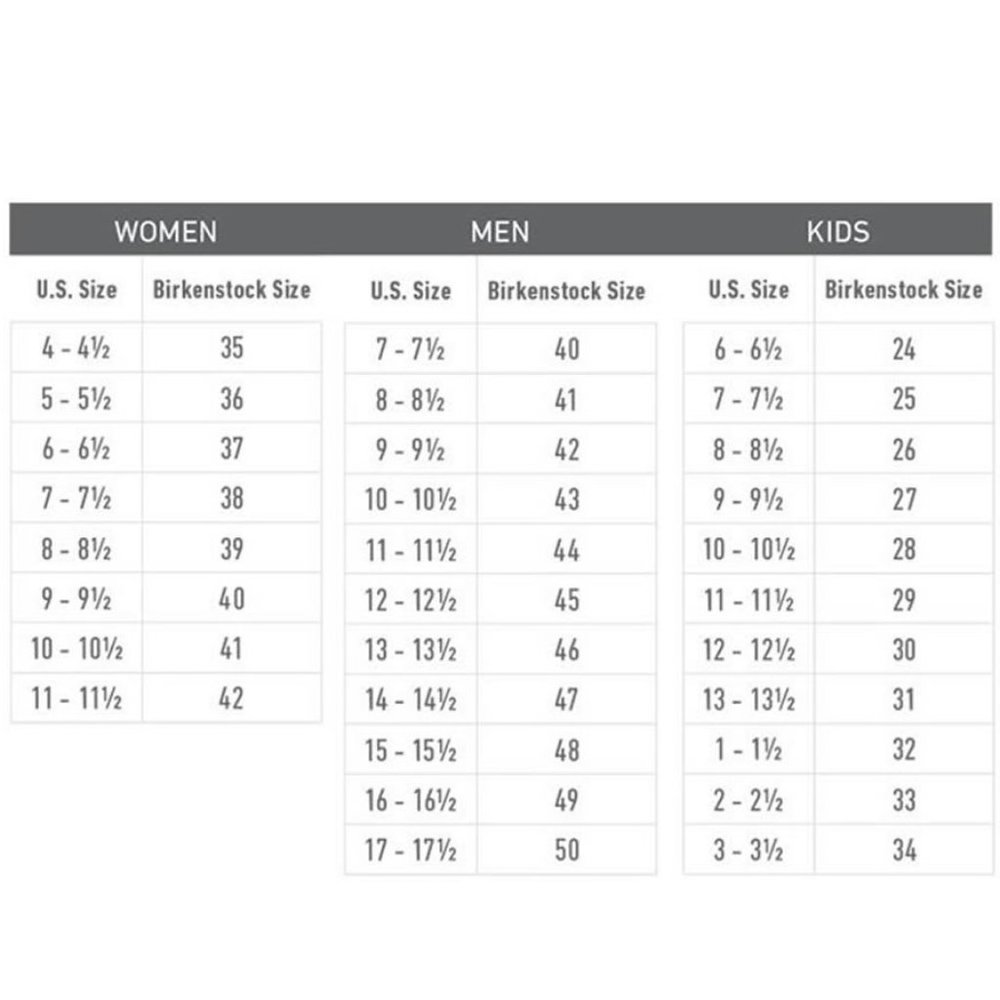Click kids' U.S. size 1 - 1½
The height and width of the screenshot is (1000, 1000).
point(749,749)
